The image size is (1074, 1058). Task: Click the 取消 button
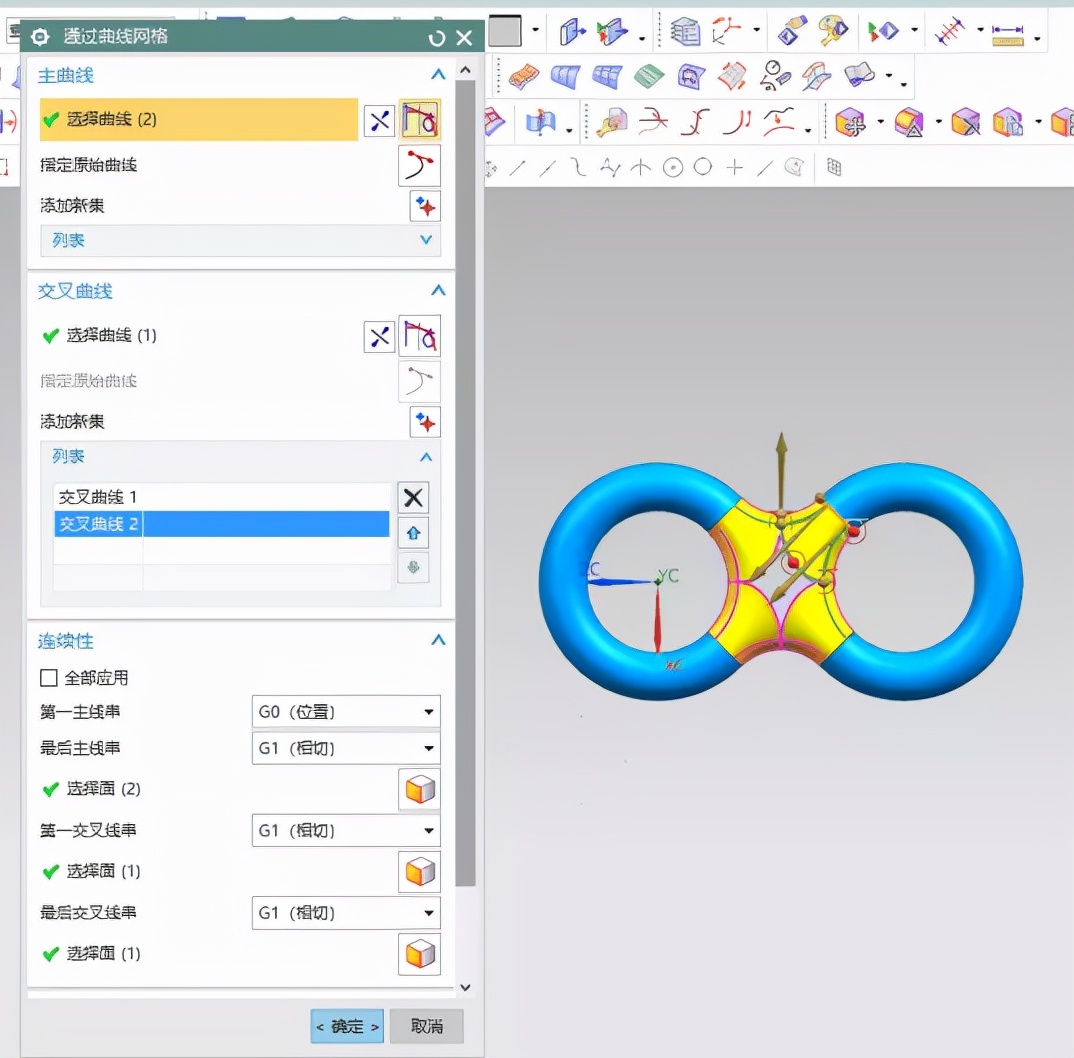click(x=426, y=1026)
